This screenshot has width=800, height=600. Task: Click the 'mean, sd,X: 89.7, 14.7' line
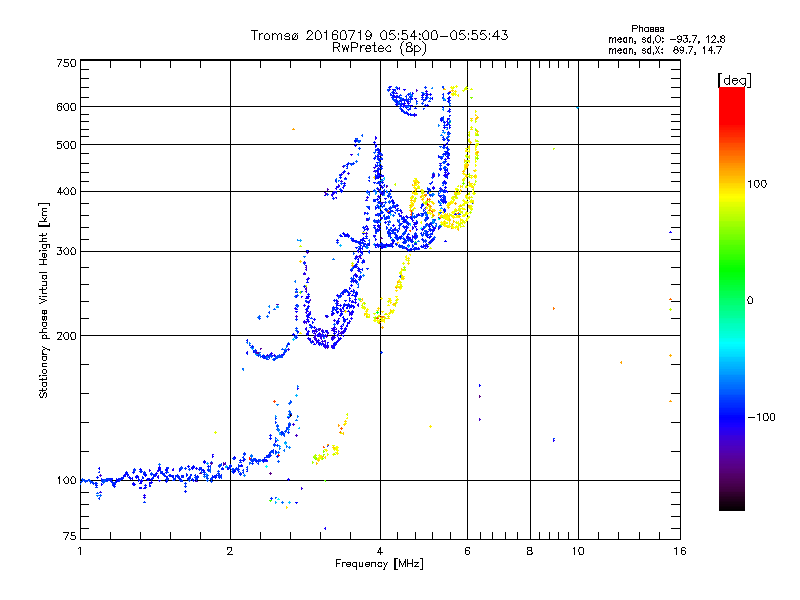[x=665, y=50]
